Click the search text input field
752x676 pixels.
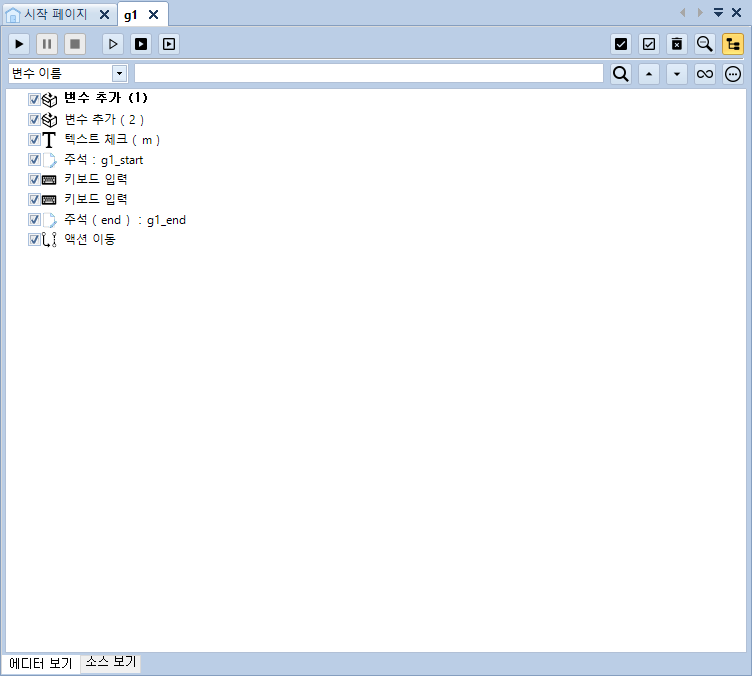pos(368,73)
